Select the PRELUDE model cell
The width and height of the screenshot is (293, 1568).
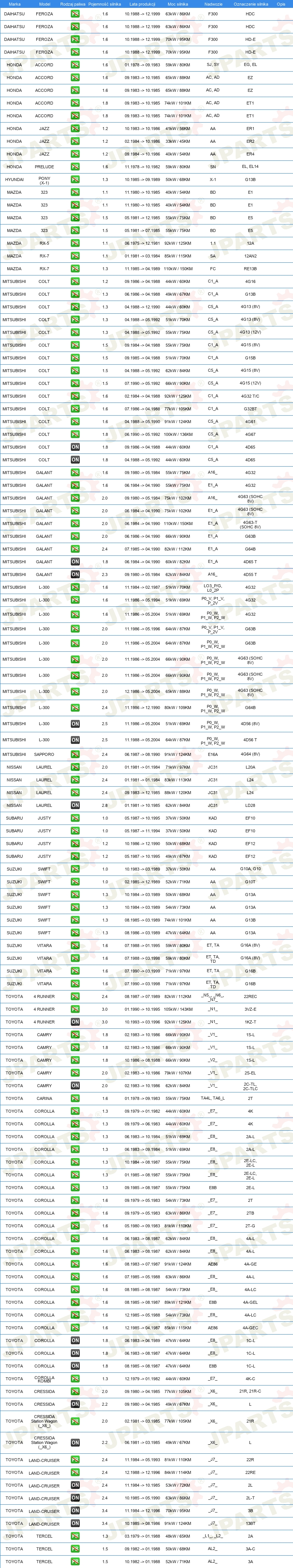[x=45, y=167]
